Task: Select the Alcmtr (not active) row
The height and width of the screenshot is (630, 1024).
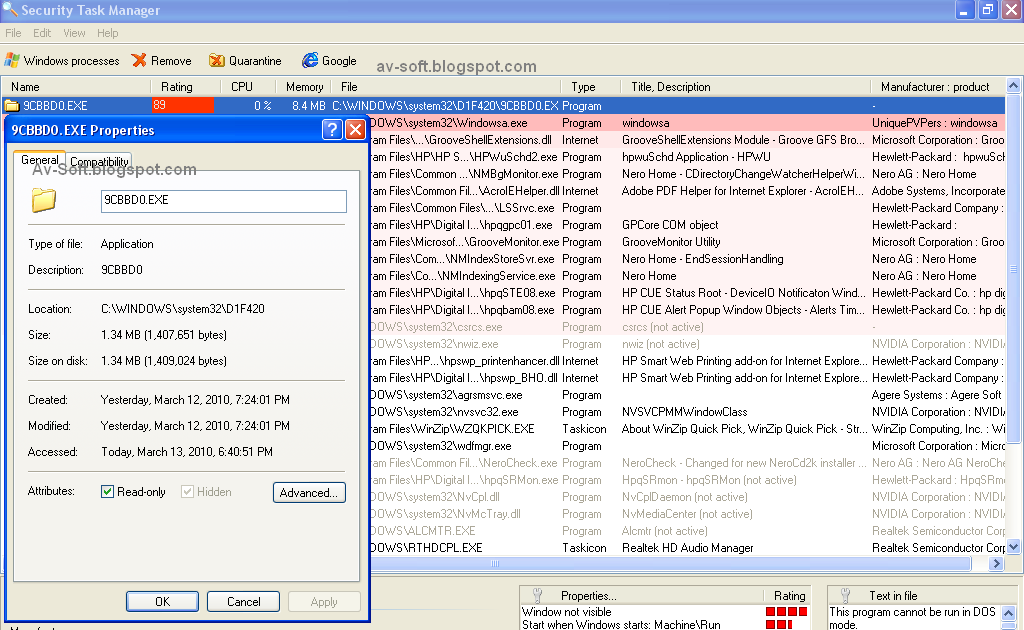Action: pyautogui.click(x=687, y=530)
